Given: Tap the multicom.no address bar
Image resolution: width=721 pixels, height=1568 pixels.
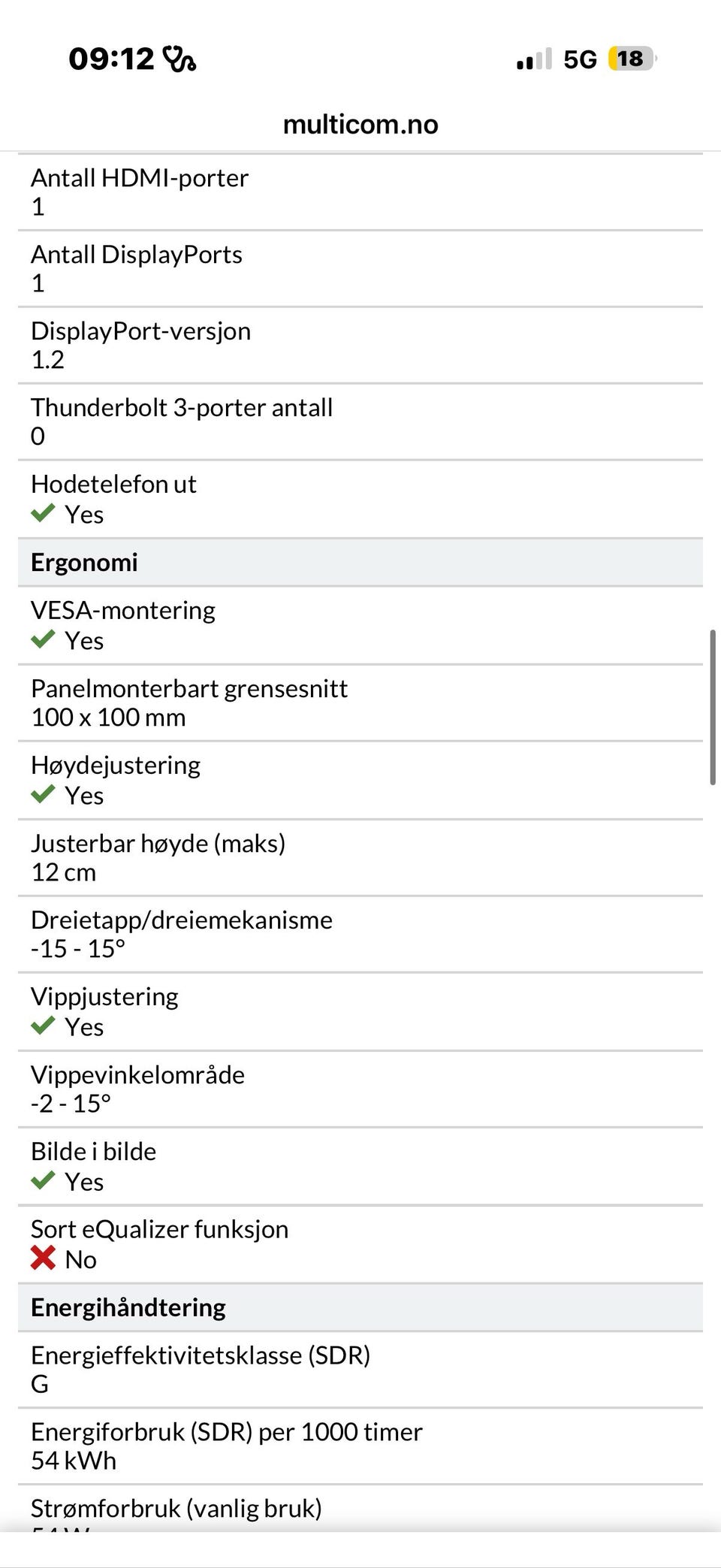Looking at the screenshot, I should (x=360, y=124).
